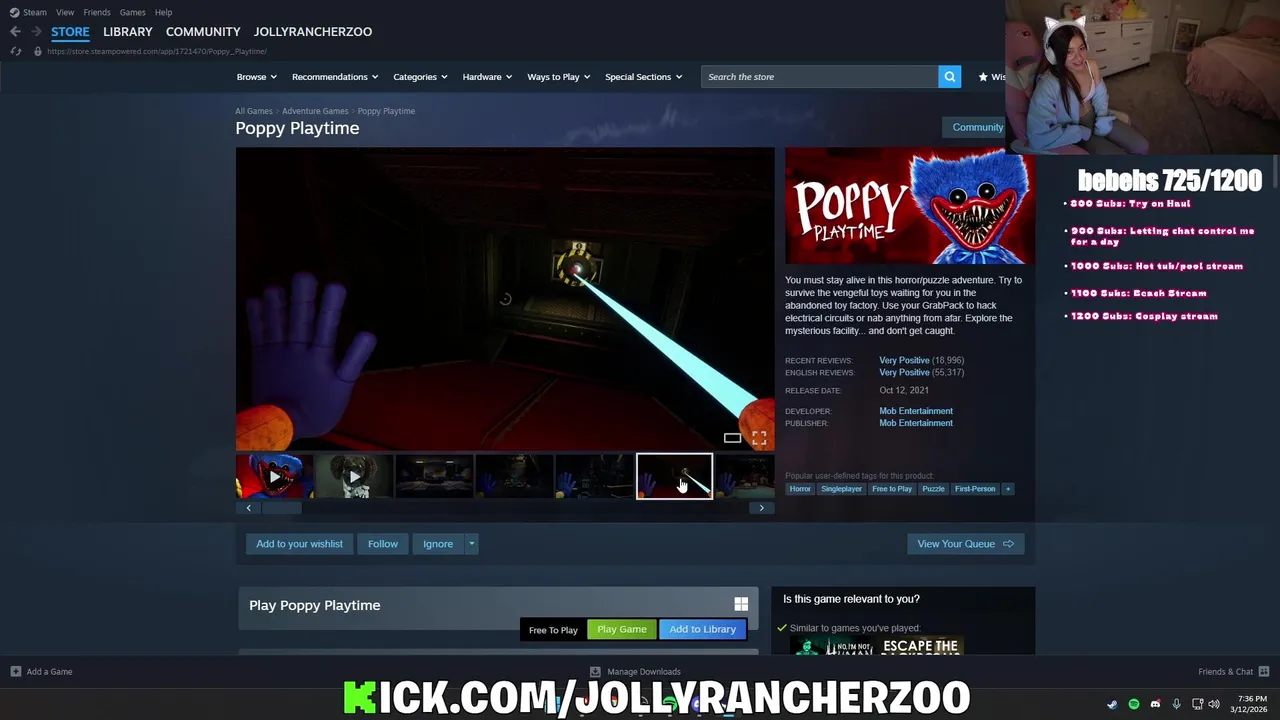Go back with the Steam back arrow
Image resolution: width=1280 pixels, height=720 pixels.
(15, 32)
